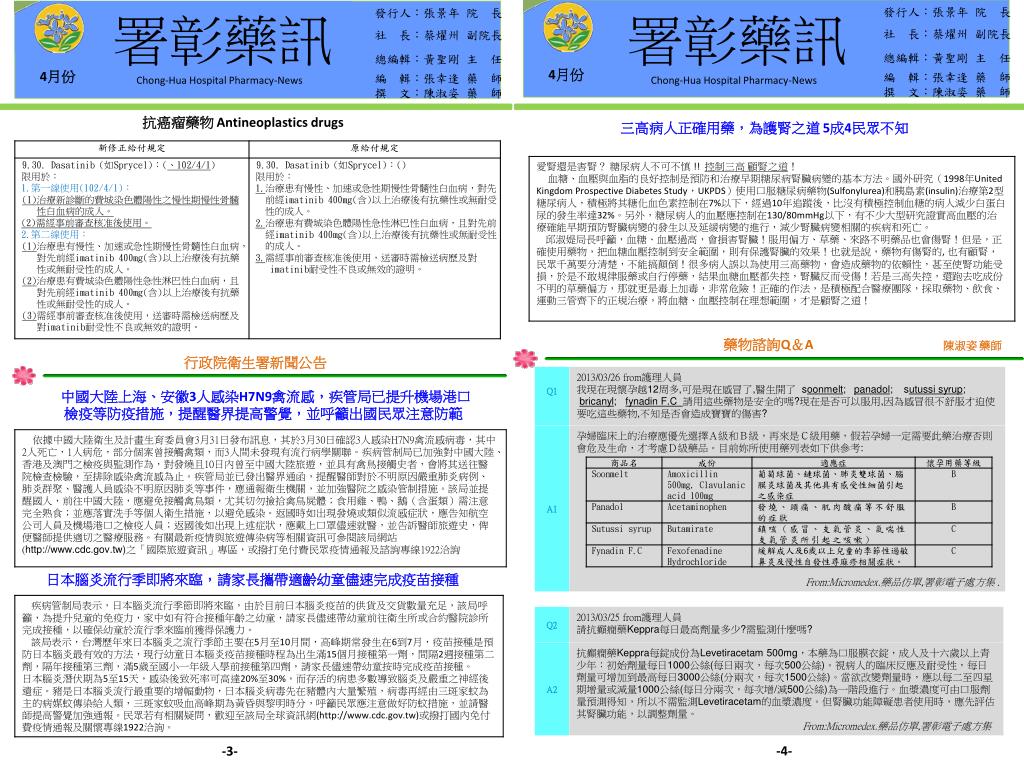Select the 署彰藥訊 title on page 4

(737, 42)
